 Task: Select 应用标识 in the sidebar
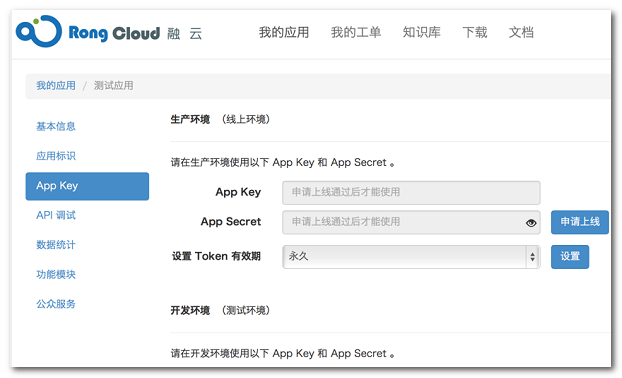click(56, 156)
